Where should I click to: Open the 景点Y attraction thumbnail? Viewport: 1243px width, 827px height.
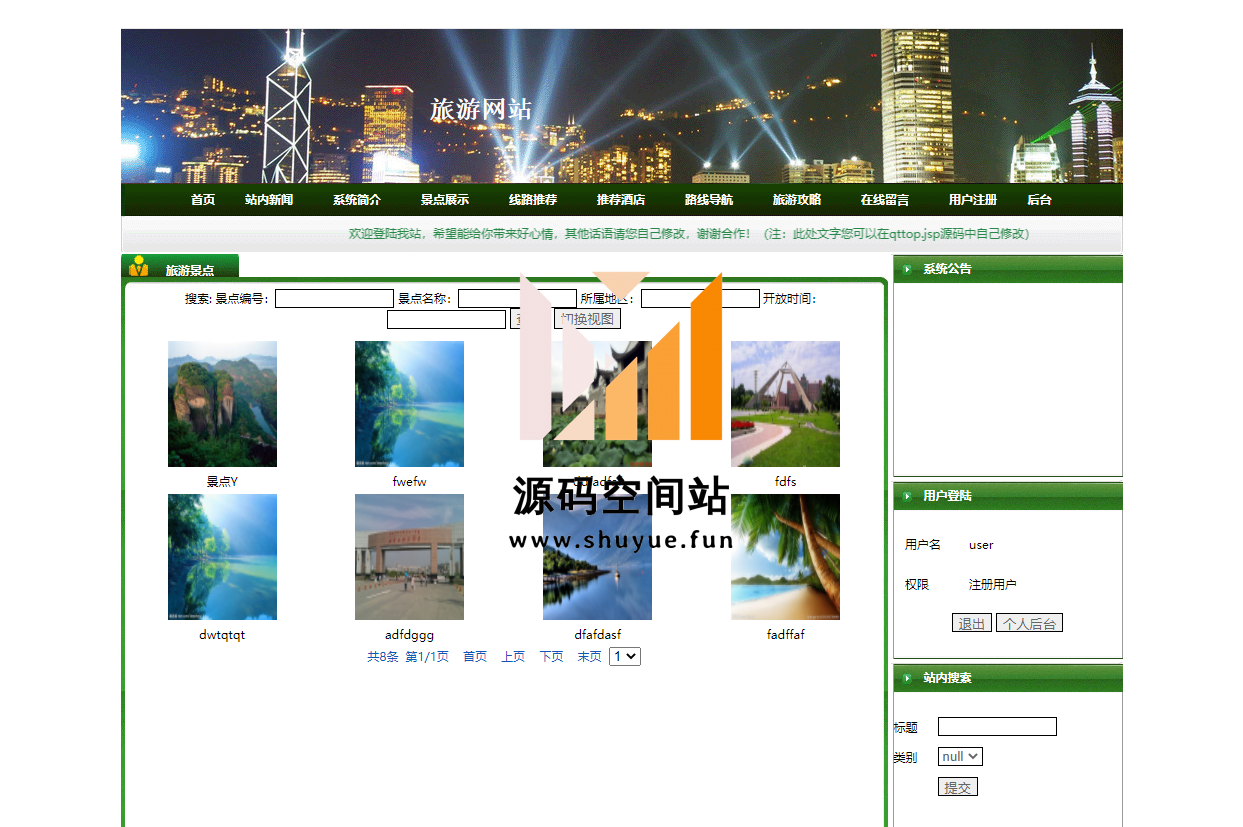(x=222, y=404)
